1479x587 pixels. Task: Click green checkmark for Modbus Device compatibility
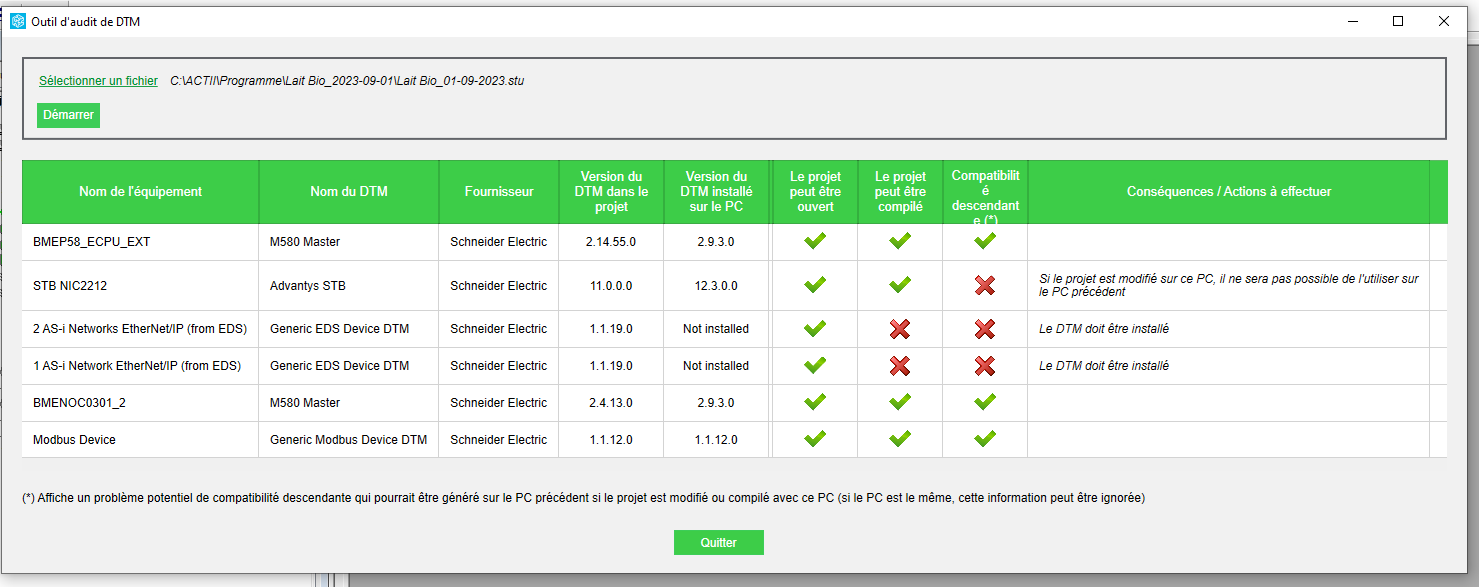(985, 439)
